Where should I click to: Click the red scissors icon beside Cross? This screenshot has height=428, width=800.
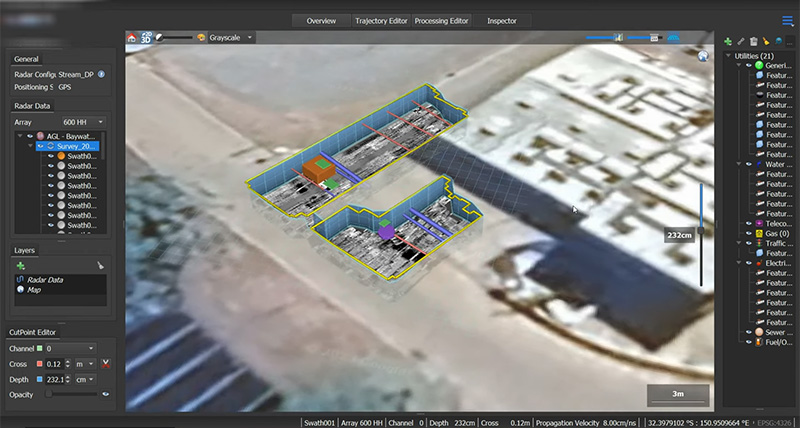pyautogui.click(x=104, y=363)
